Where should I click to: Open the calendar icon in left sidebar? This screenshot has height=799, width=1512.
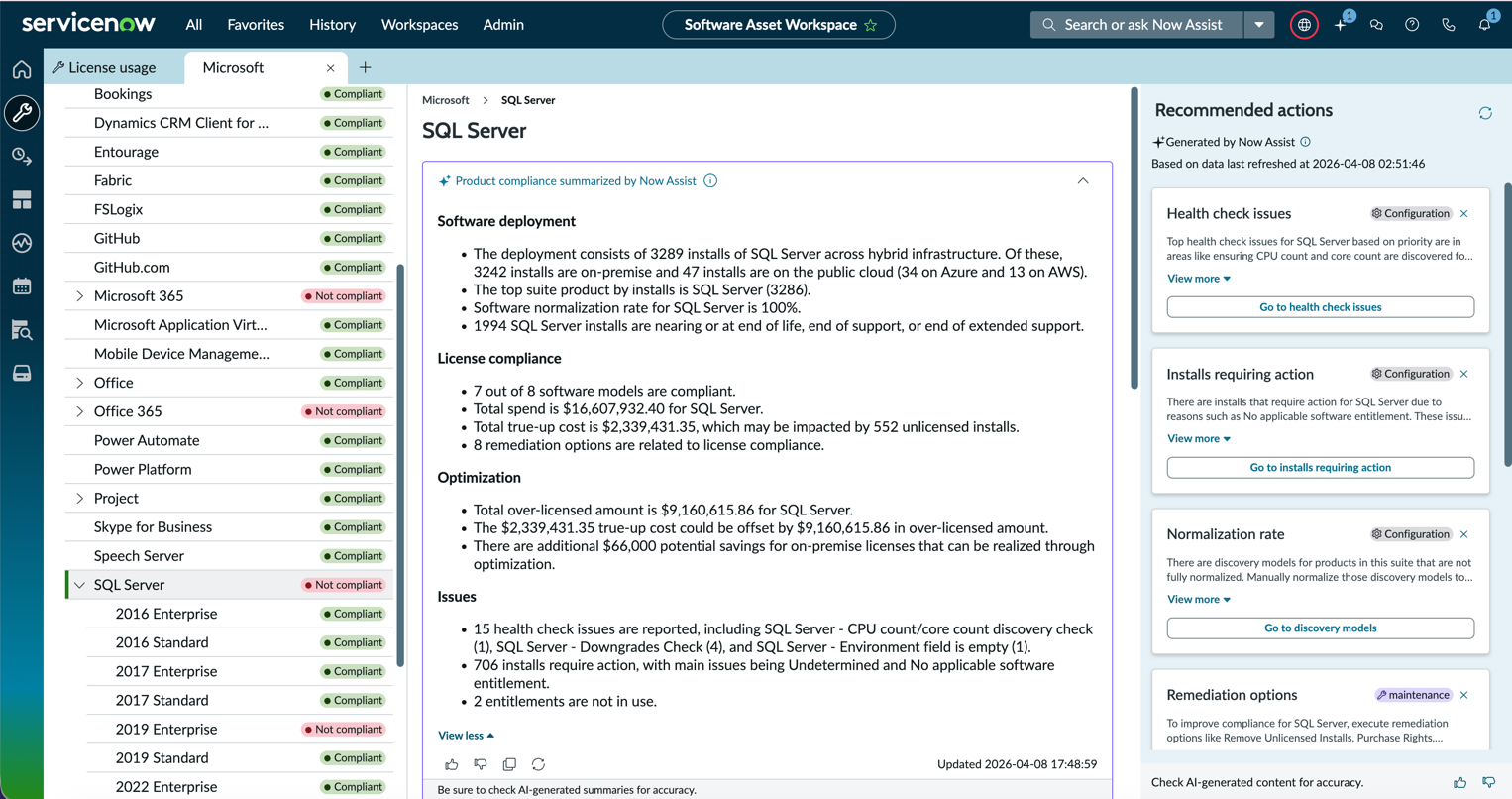22,286
